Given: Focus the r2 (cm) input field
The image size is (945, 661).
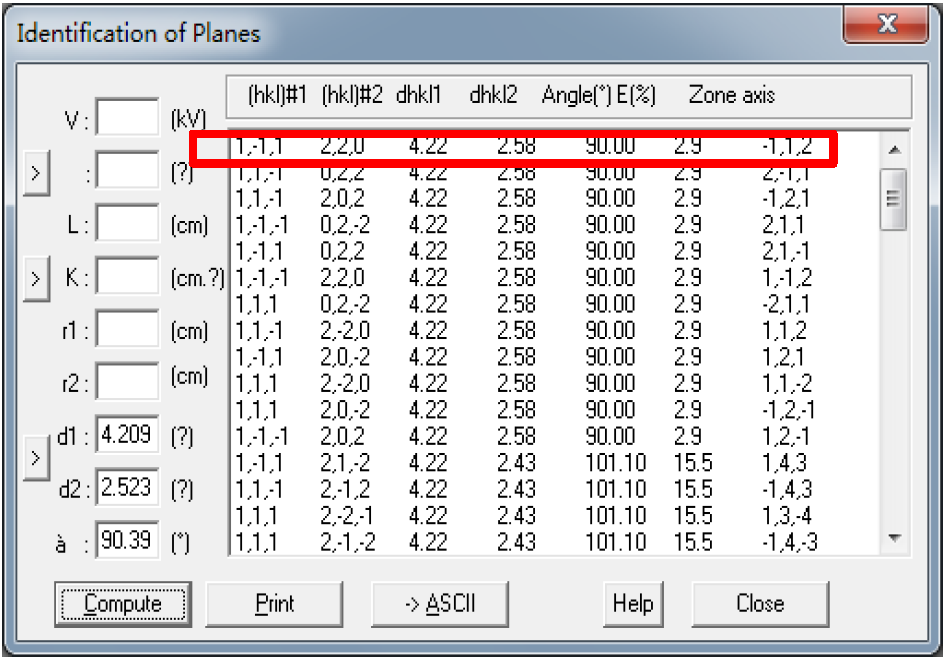Looking at the screenshot, I should 127,381.
